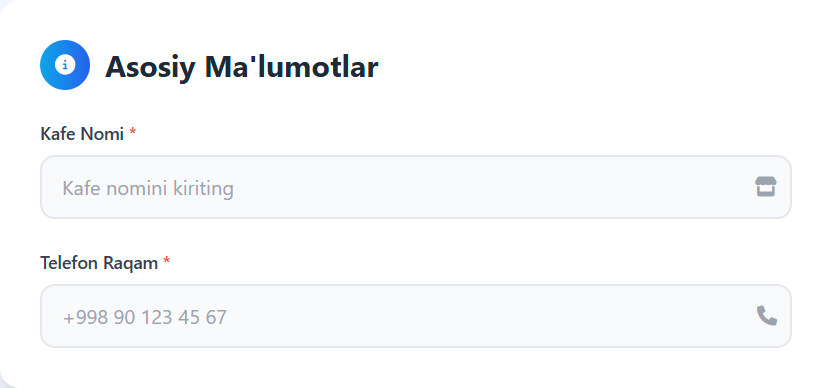Click the "Kafe Nomi" field label
813x388 pixels.
click(x=82, y=134)
